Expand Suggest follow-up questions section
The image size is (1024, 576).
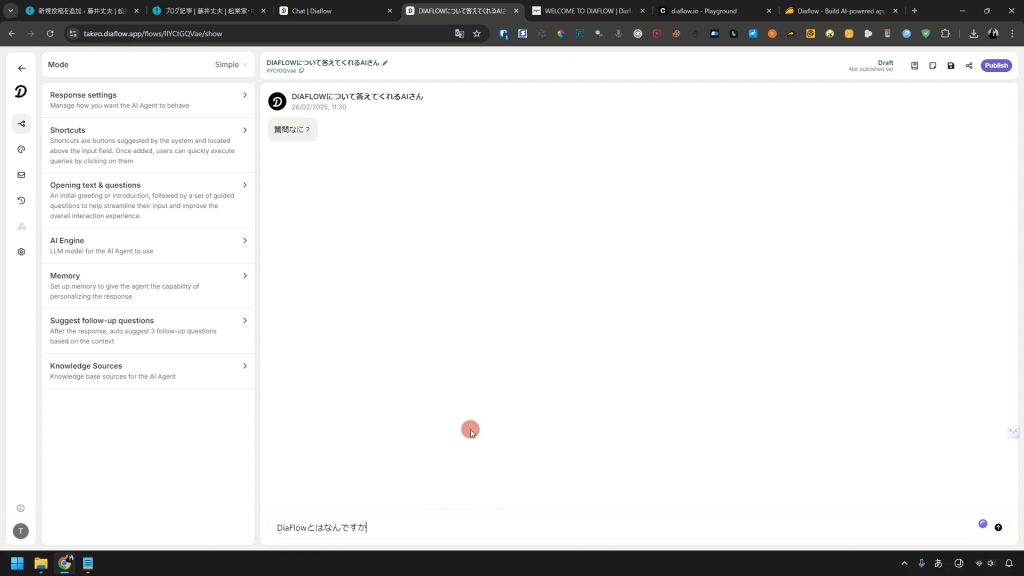[148, 330]
